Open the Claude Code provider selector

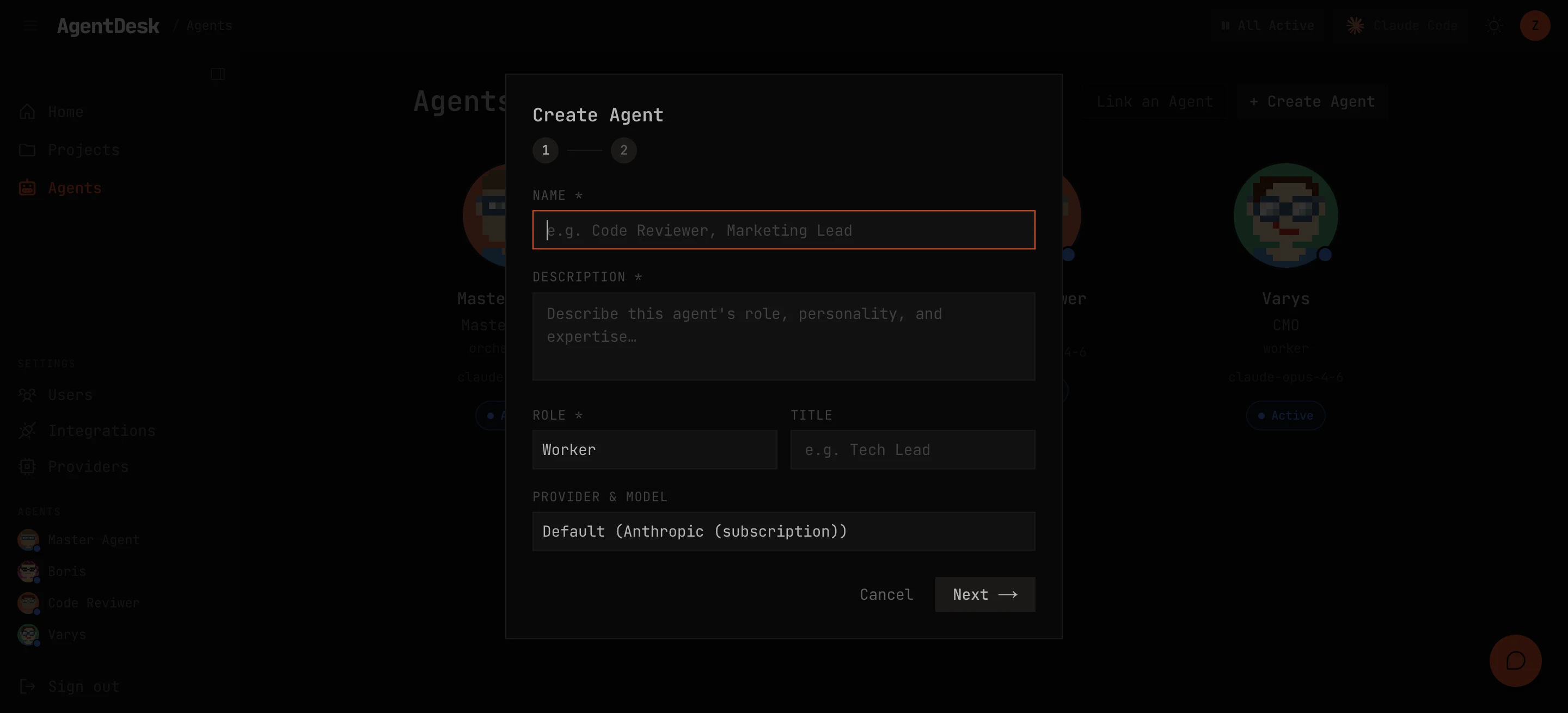(x=1401, y=26)
